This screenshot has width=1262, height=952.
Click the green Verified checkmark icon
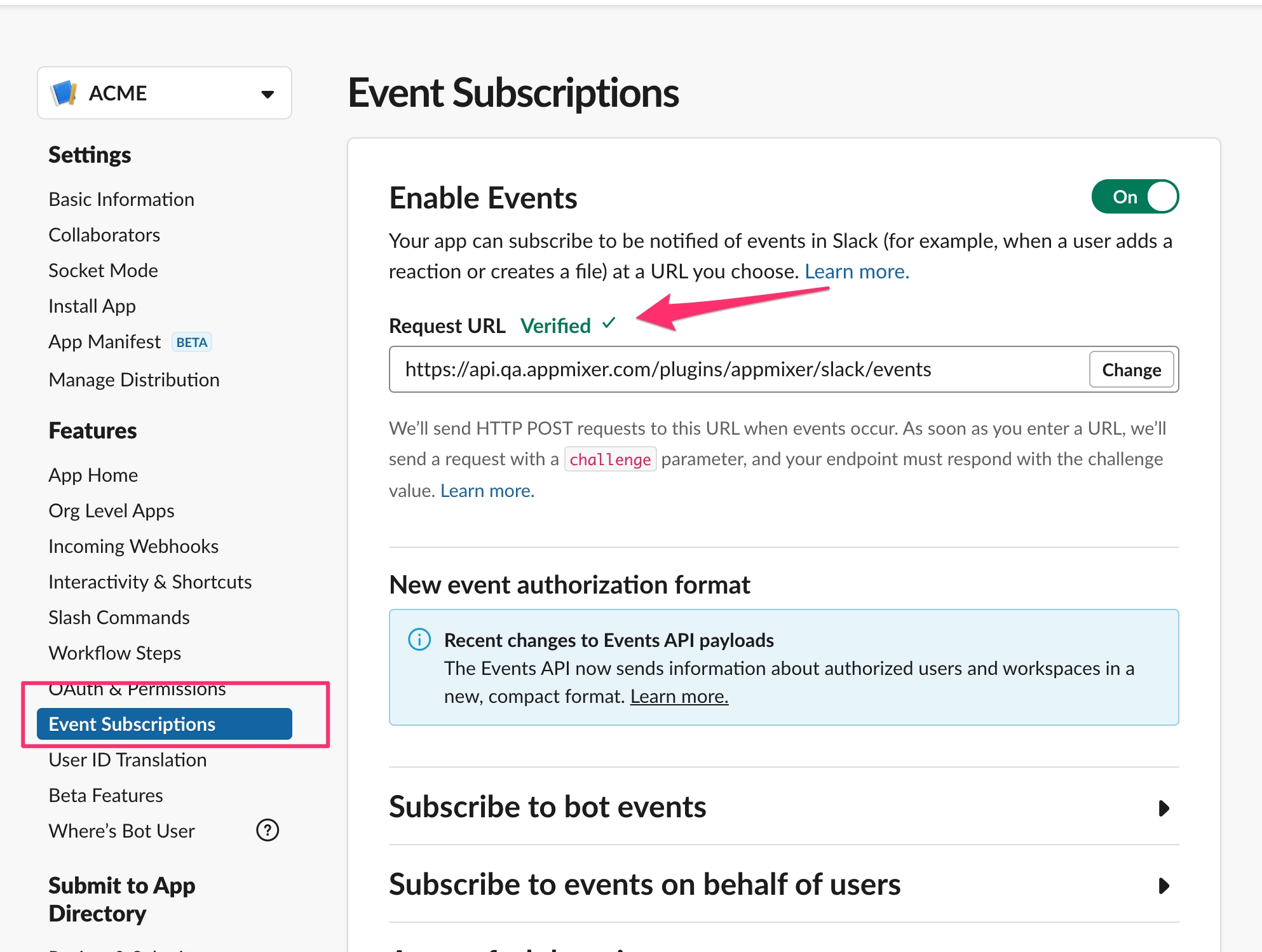[609, 323]
